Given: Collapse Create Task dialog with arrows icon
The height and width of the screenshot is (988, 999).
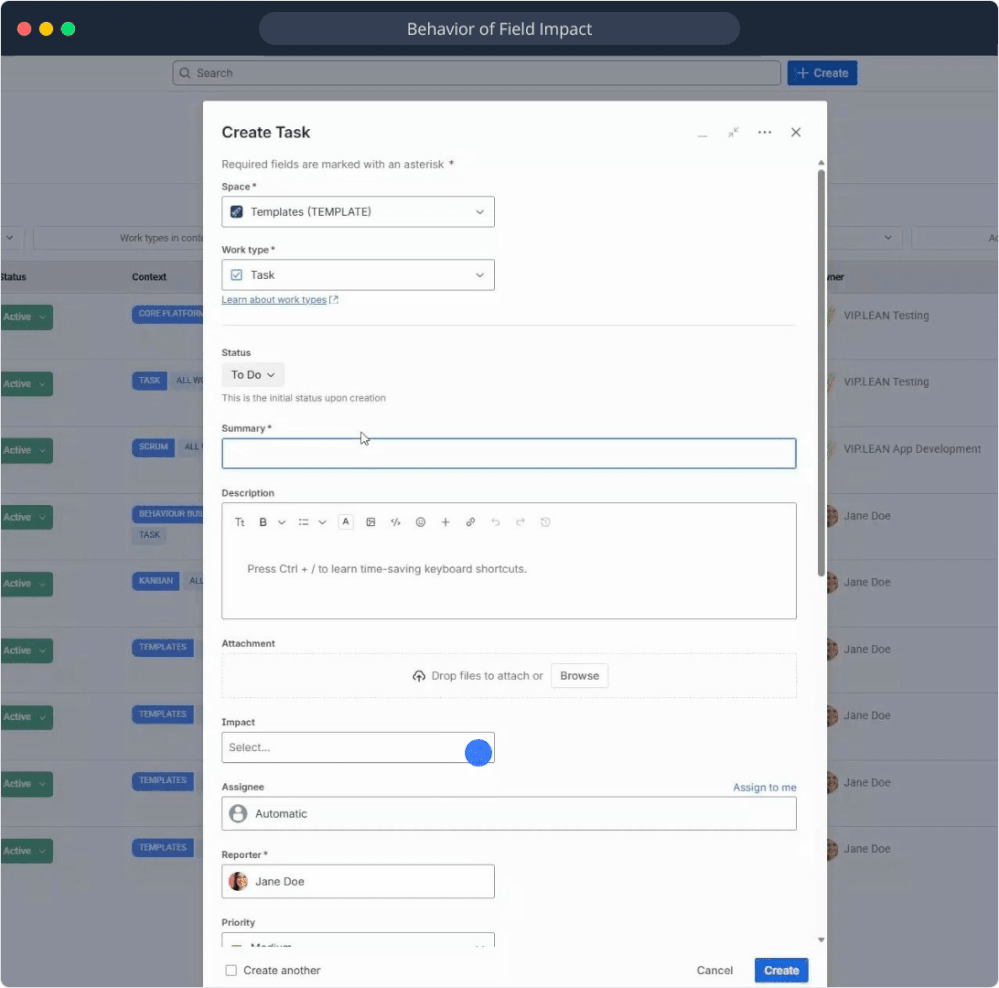Looking at the screenshot, I should point(733,132).
